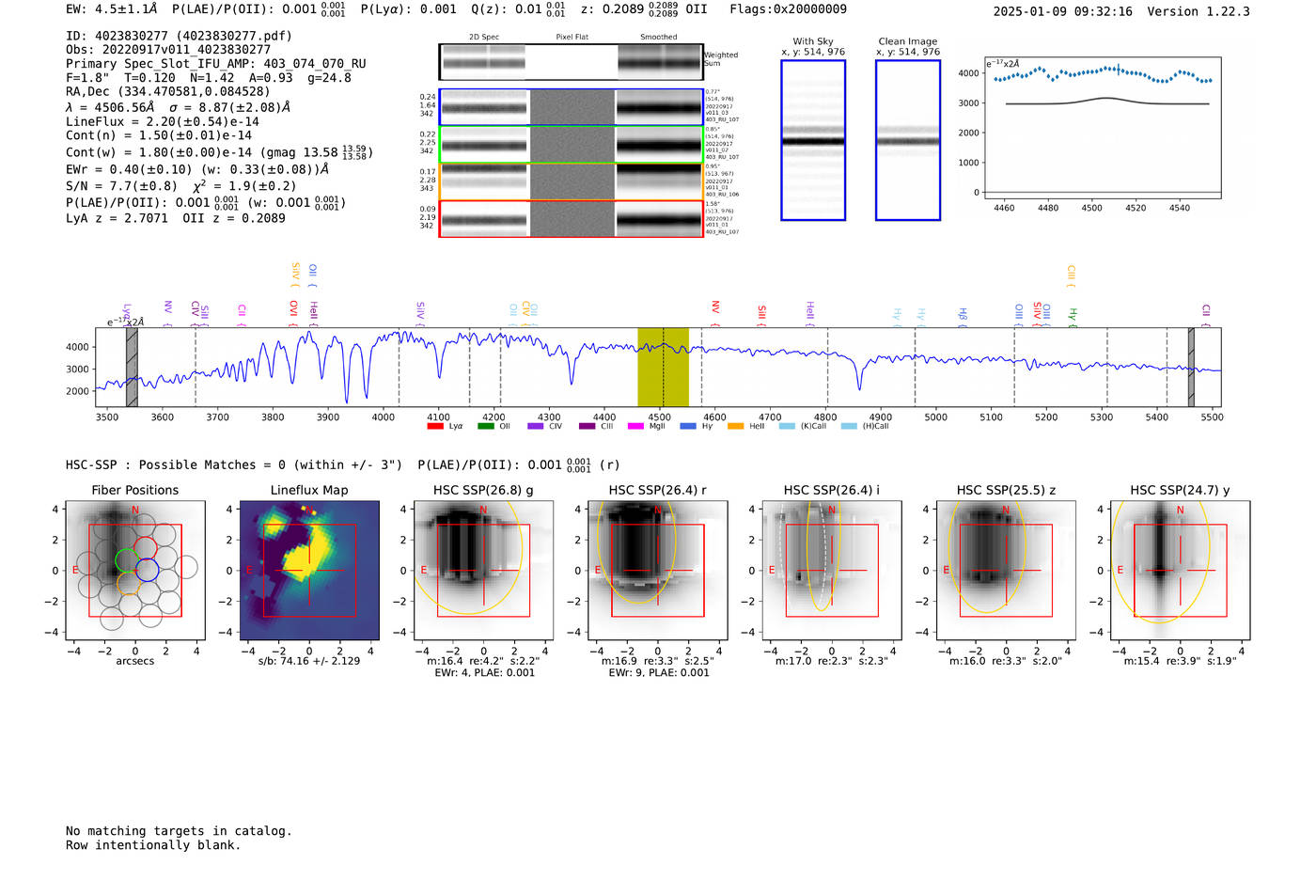Click the With Sky CCD image
The width and height of the screenshot is (1316, 896).
pyautogui.click(x=813, y=140)
